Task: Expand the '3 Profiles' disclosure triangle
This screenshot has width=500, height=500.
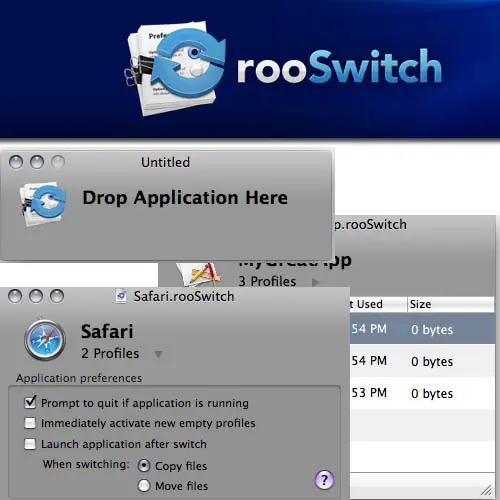Action: coord(315,282)
